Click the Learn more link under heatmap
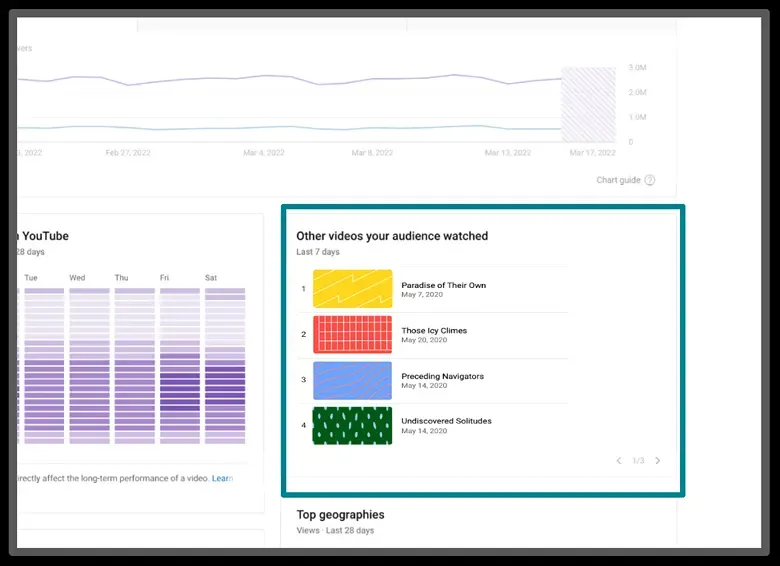Screen dimensions: 780x566 point(222,478)
